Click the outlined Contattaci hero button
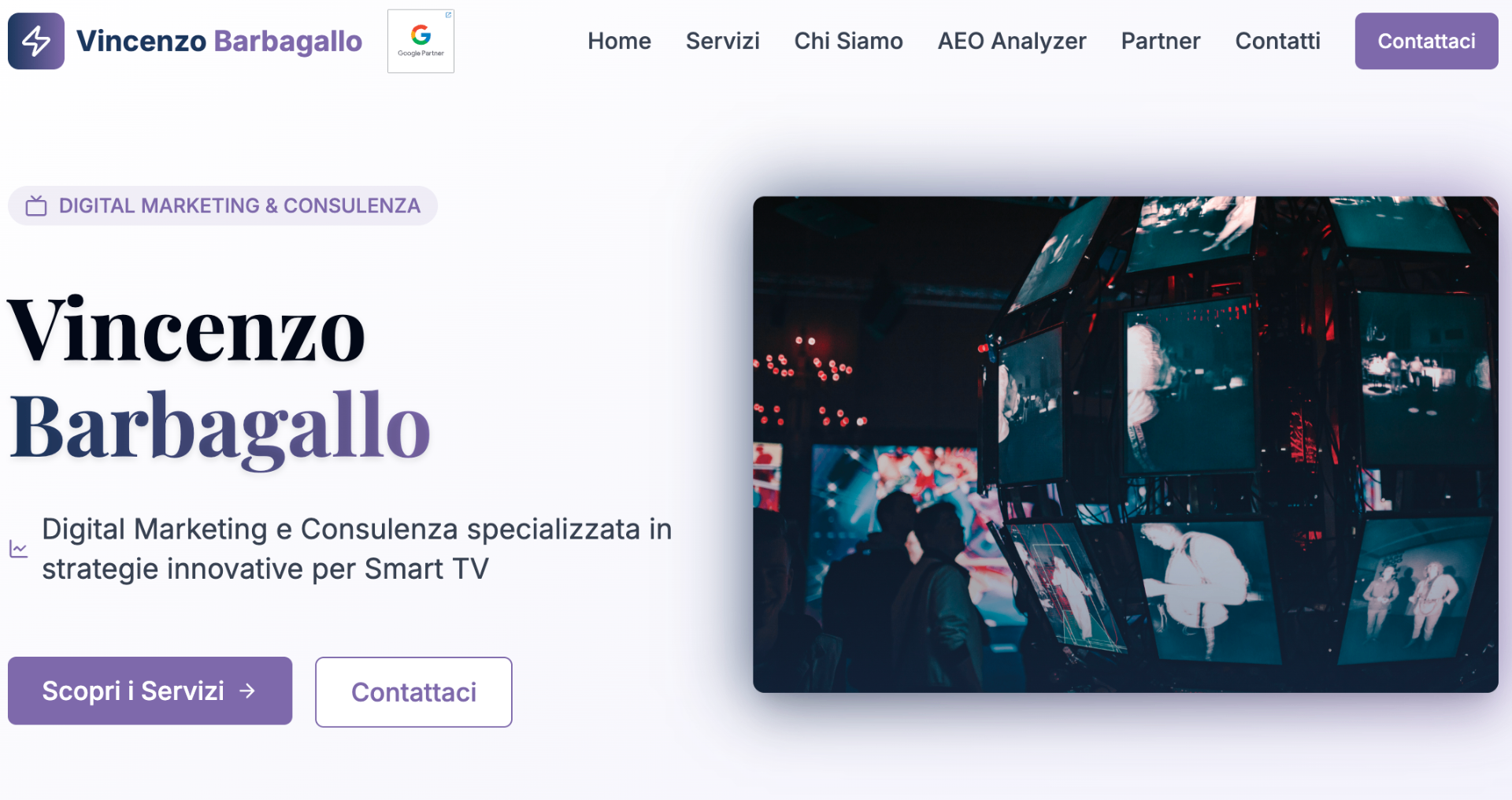 [413, 692]
